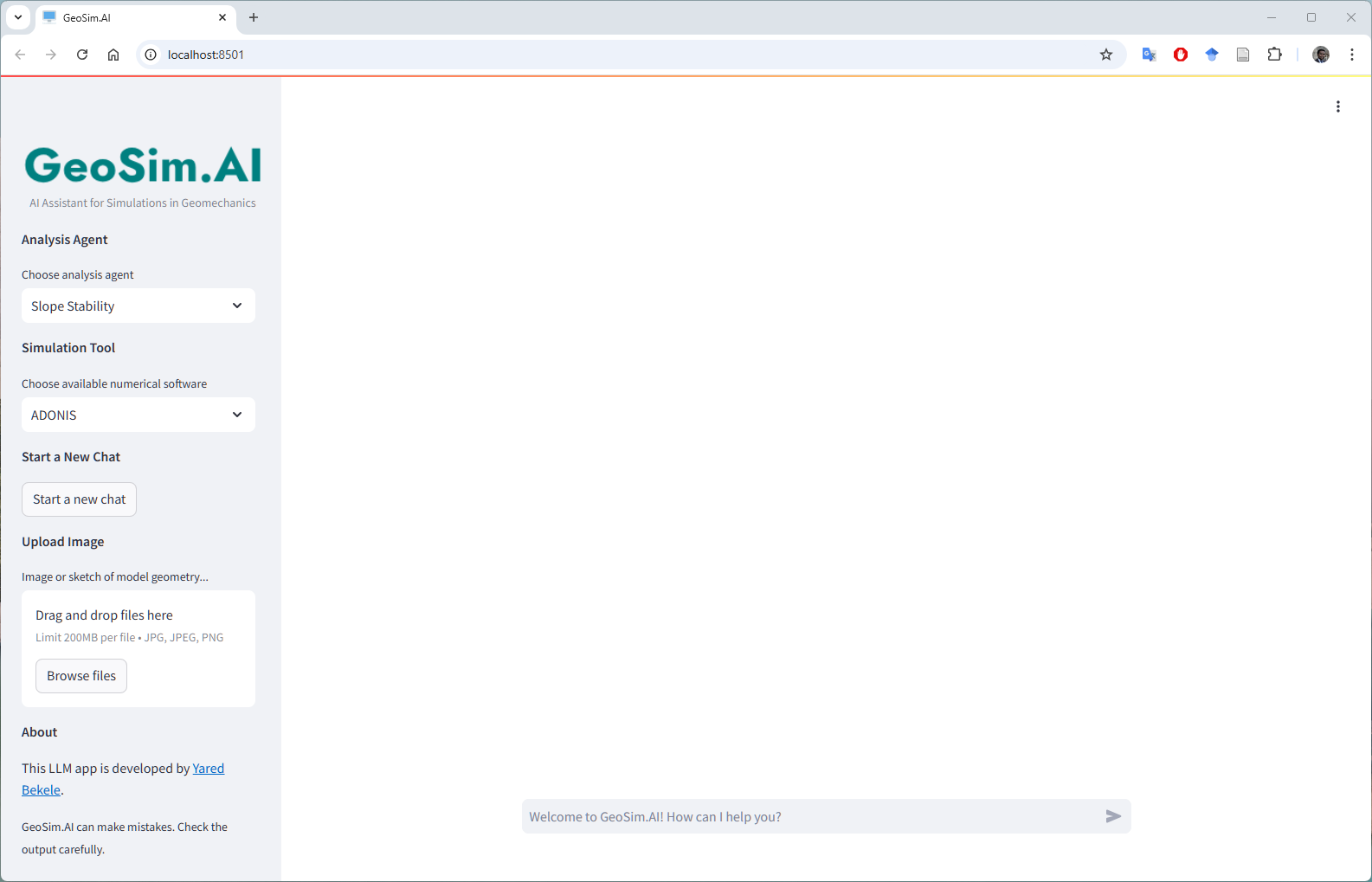1372x882 pixels.
Task: Click the 'Simulation Tool' heading
Action: [x=68, y=348]
